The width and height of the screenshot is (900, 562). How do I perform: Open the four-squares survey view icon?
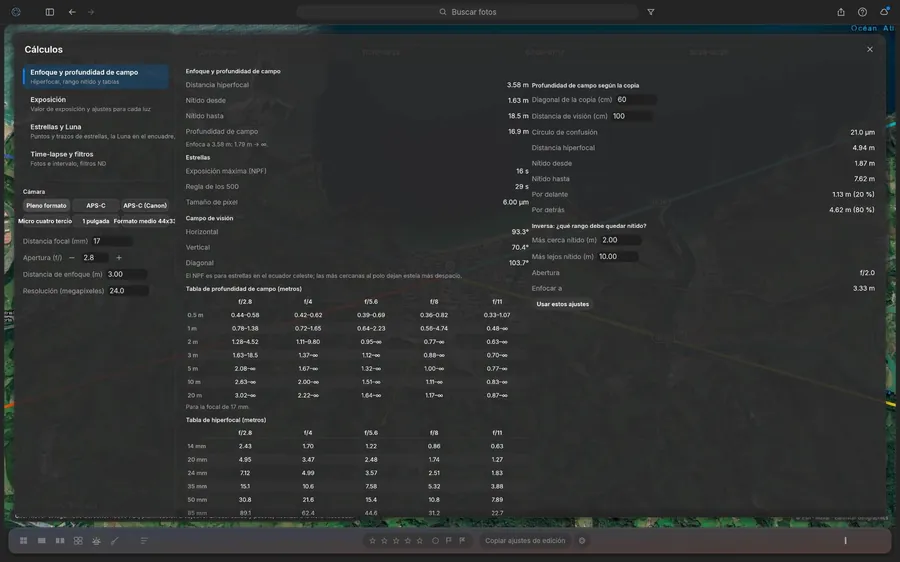(78, 541)
